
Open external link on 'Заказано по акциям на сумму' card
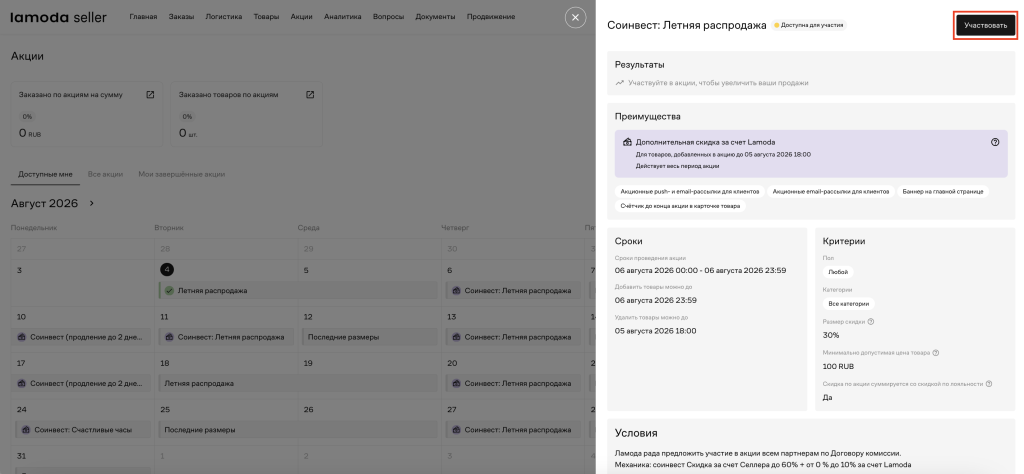(x=150, y=95)
